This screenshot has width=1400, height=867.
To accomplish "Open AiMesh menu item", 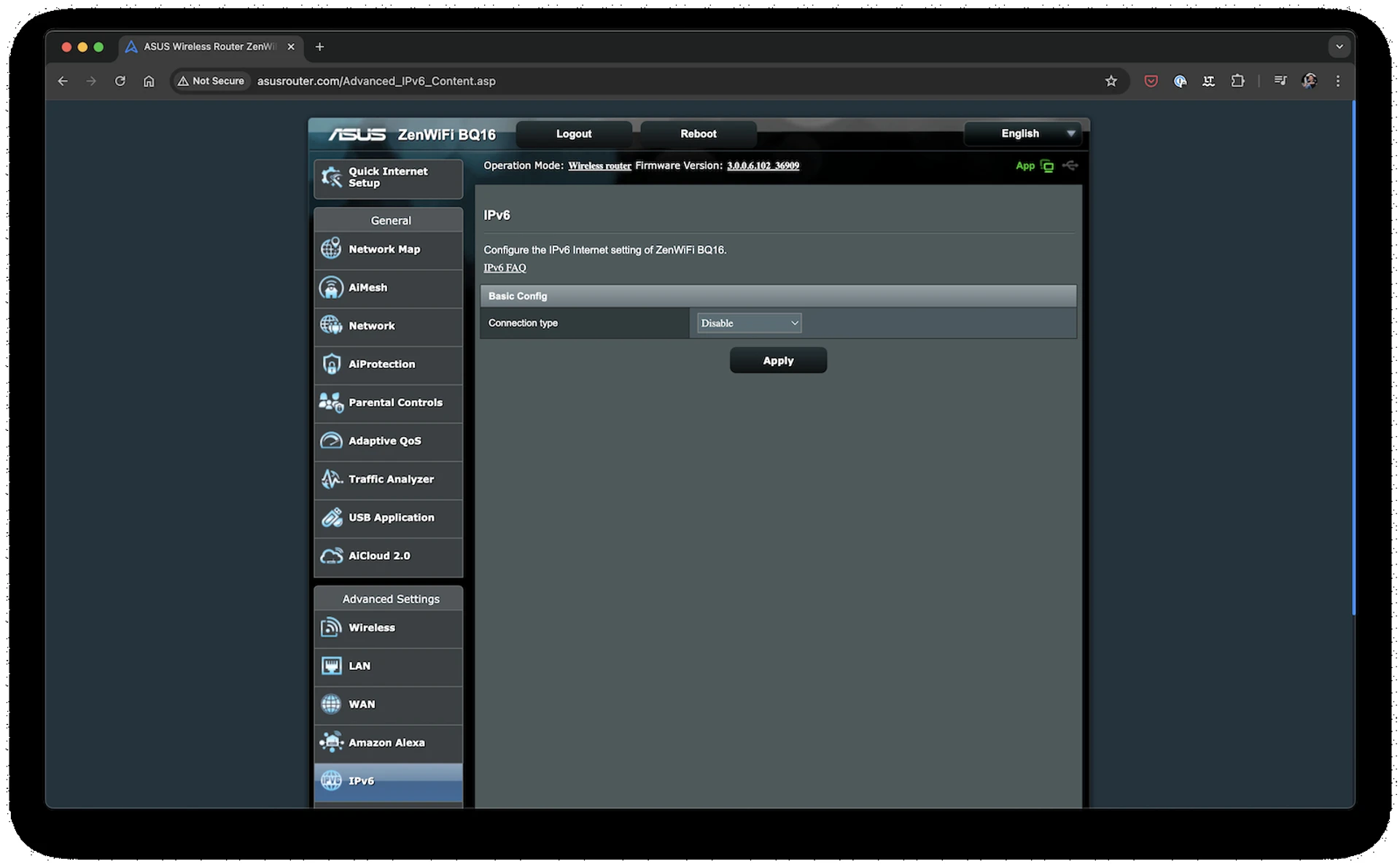I will coord(388,288).
